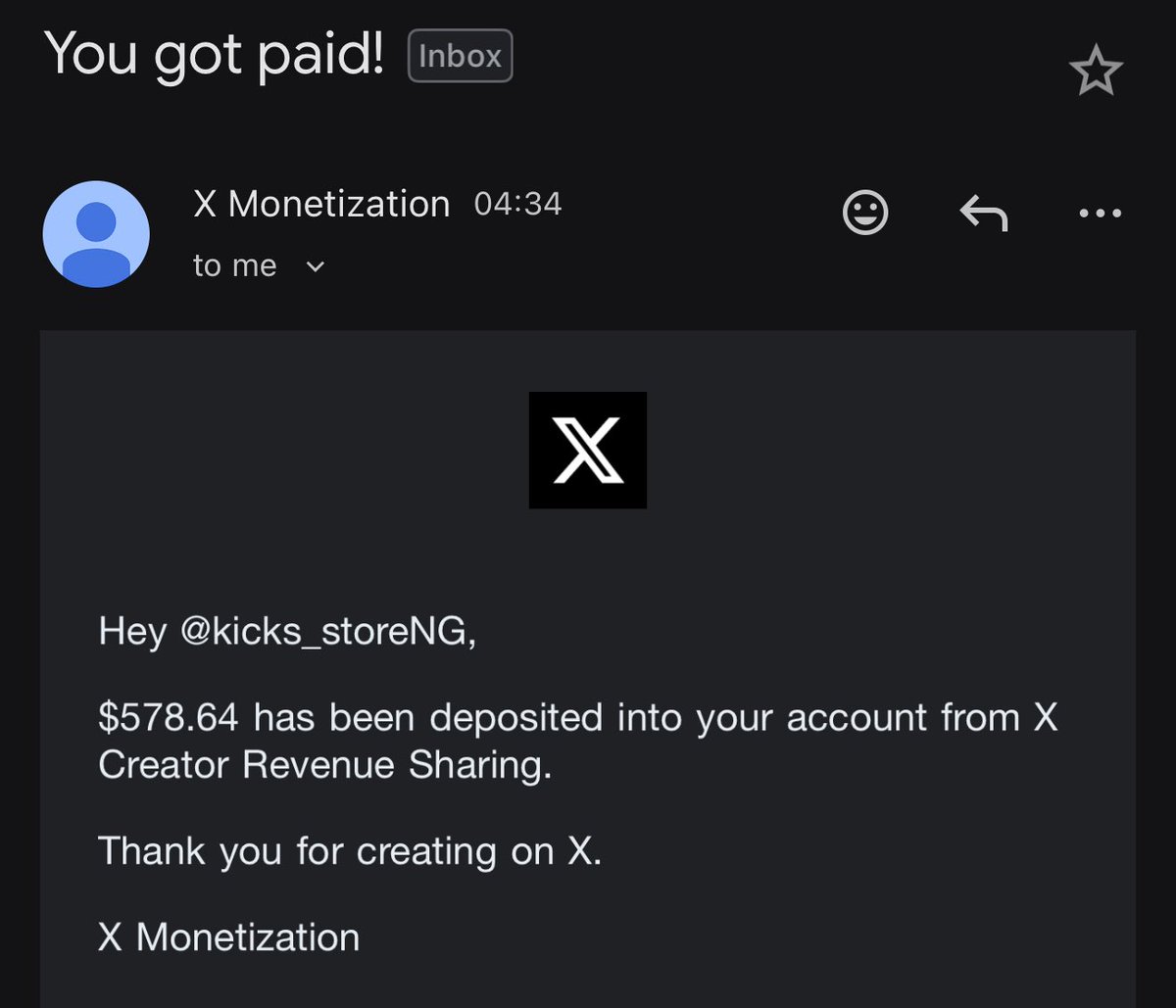This screenshot has height=1008, width=1176.
Task: Tap the Inbox label tag
Action: tap(460, 56)
